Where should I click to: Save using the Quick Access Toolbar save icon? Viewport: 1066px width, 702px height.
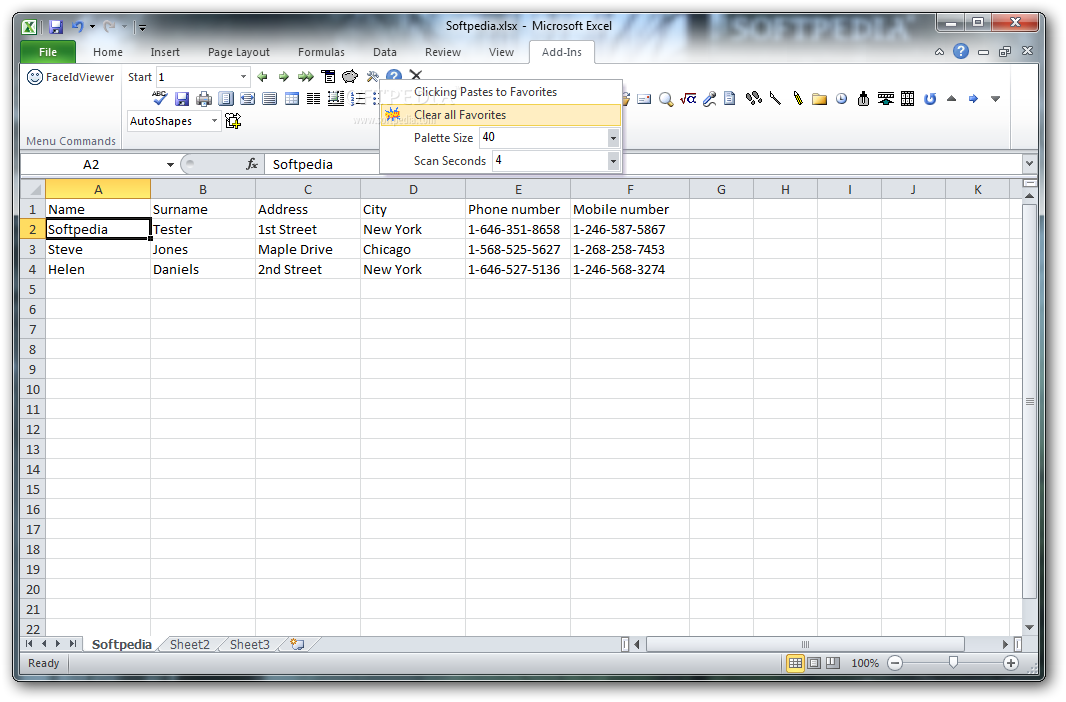pyautogui.click(x=56, y=27)
